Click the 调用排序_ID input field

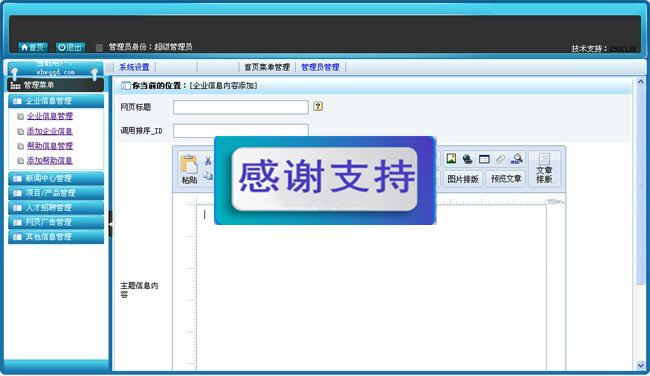tap(240, 130)
